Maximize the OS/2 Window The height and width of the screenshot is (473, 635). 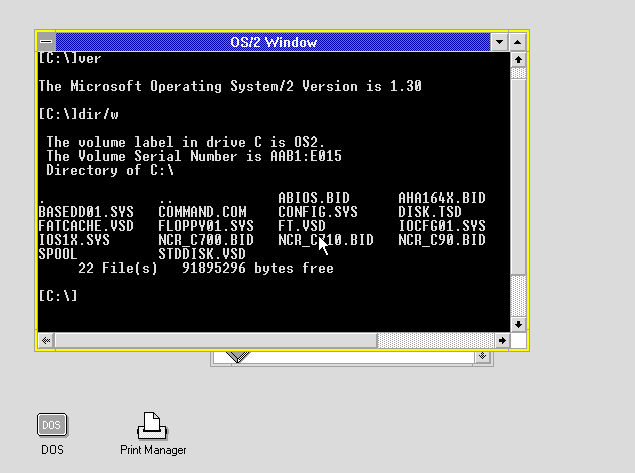pyautogui.click(x=517, y=42)
